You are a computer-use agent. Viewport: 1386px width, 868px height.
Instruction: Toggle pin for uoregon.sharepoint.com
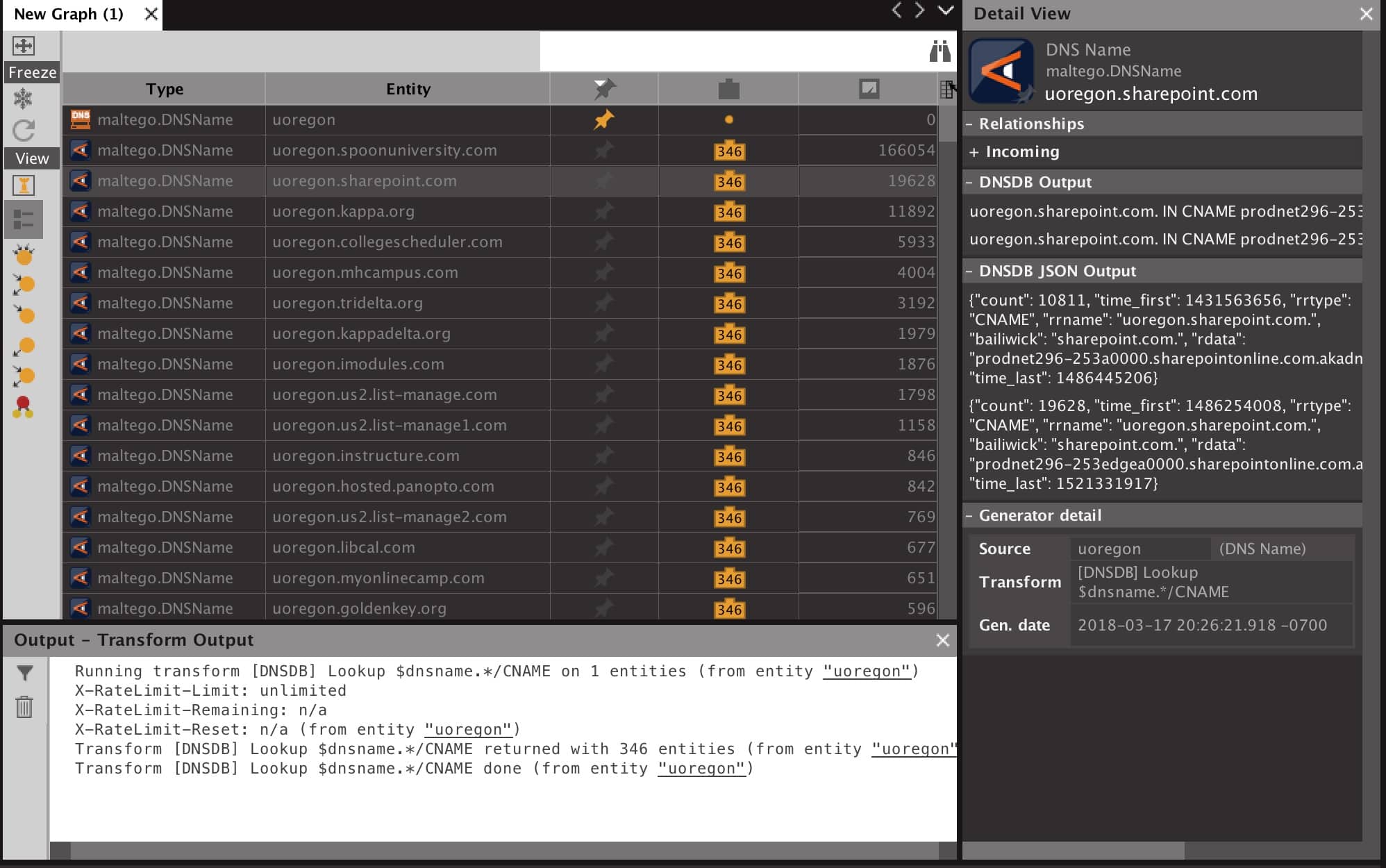coord(604,181)
